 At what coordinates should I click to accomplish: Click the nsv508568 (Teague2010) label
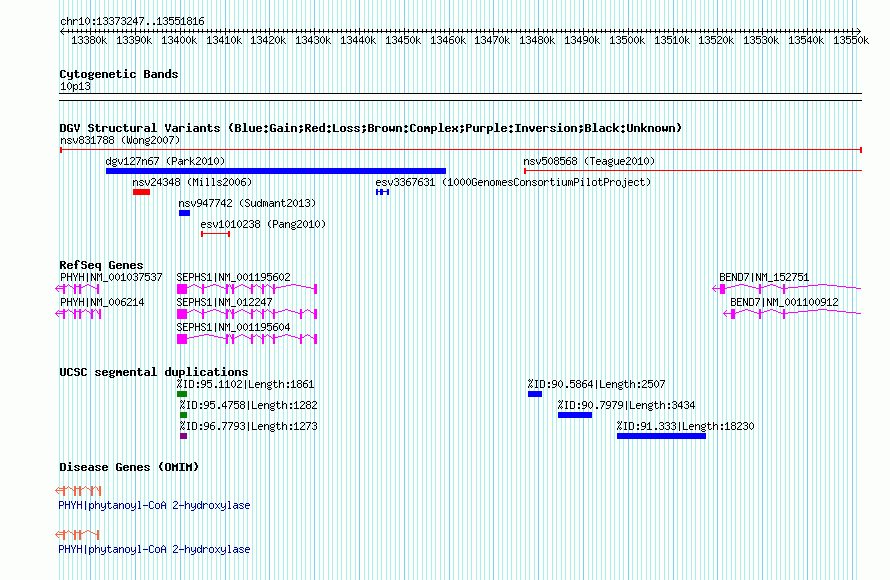589,161
